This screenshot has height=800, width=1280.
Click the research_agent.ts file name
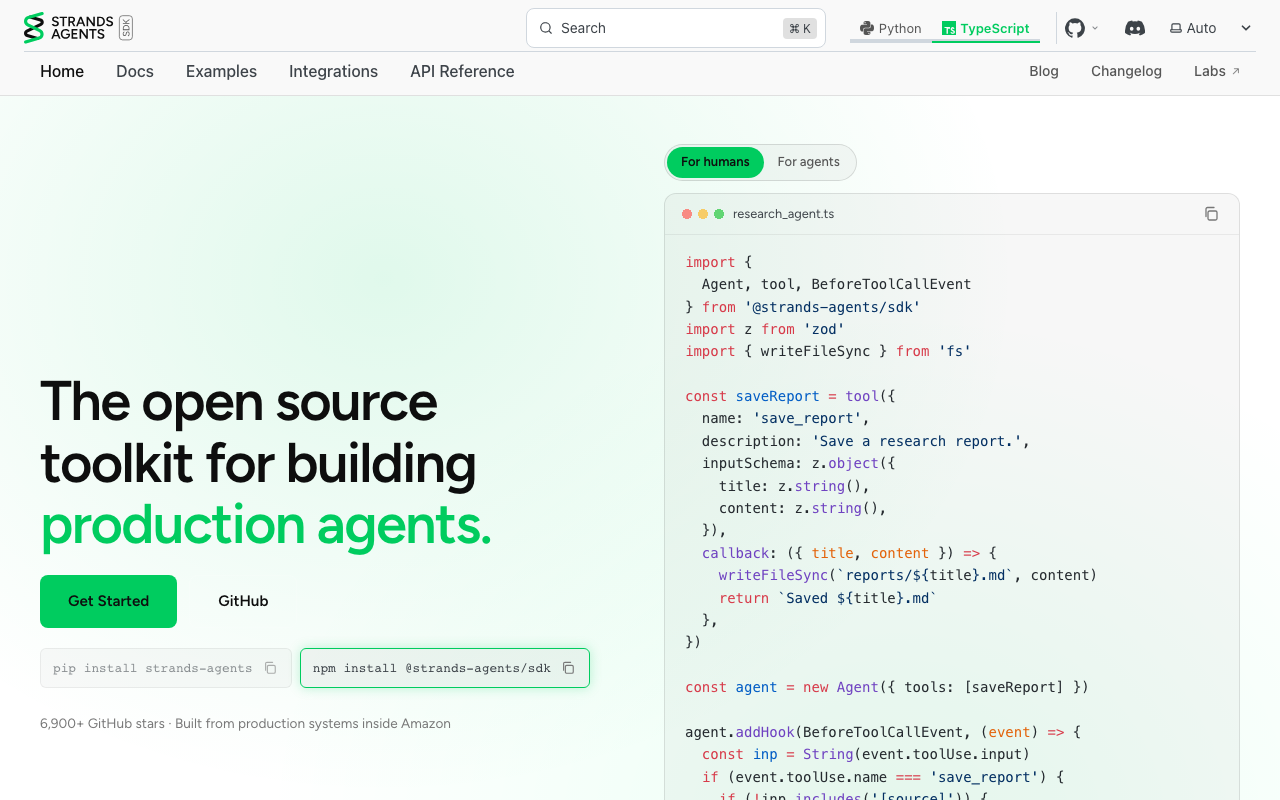tap(783, 214)
